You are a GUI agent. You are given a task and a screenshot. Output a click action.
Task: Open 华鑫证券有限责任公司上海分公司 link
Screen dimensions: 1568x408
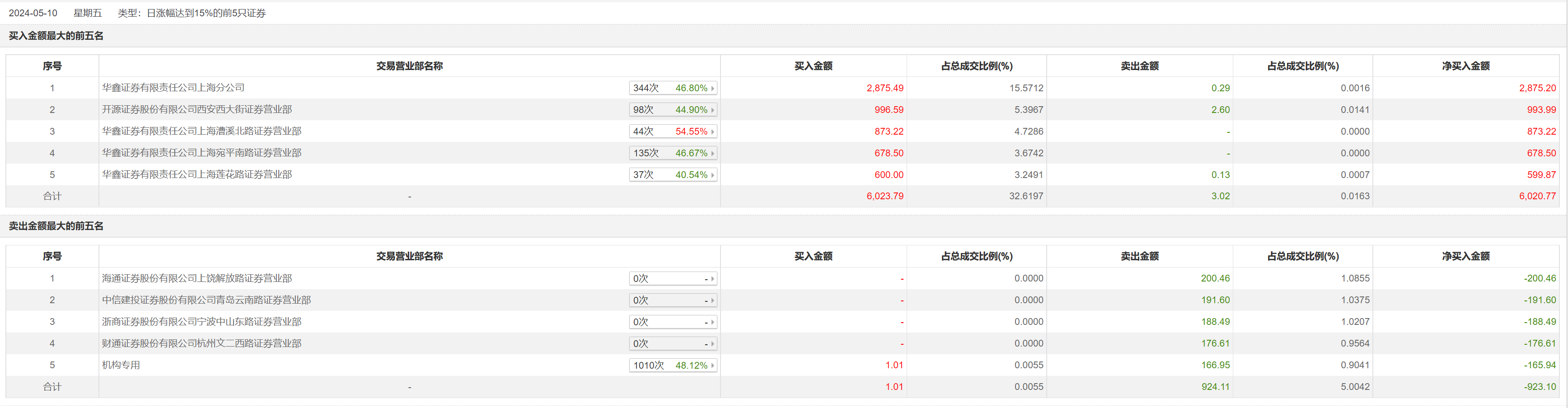[x=173, y=88]
